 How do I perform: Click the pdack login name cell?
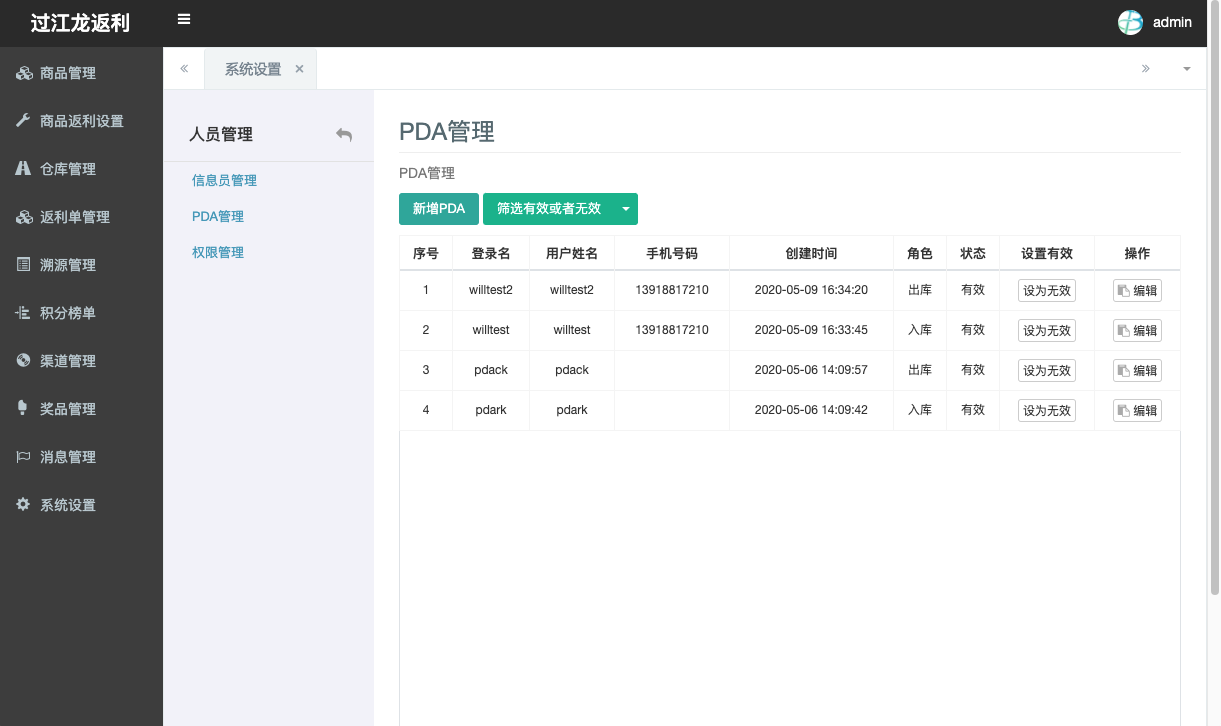point(491,370)
